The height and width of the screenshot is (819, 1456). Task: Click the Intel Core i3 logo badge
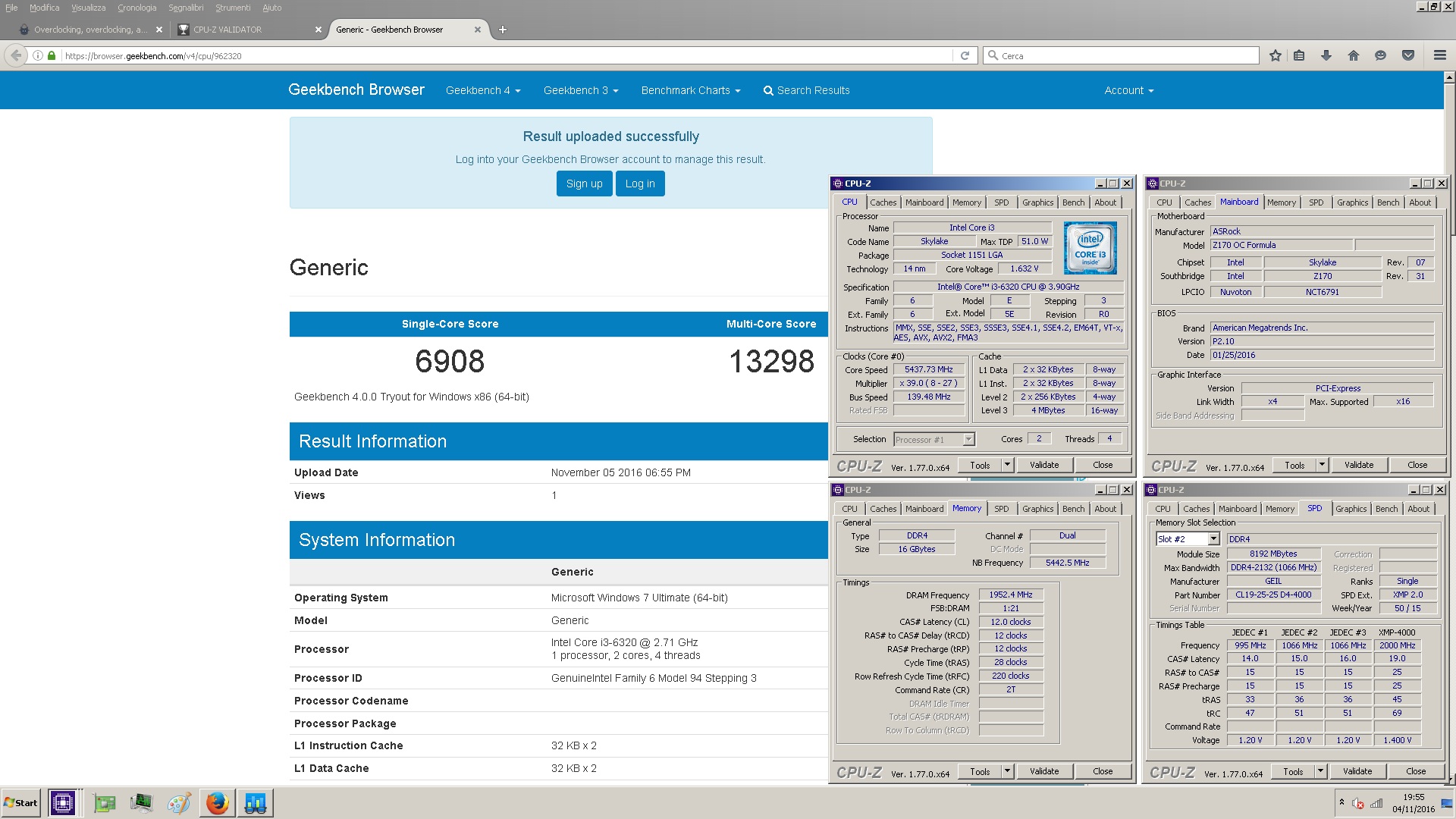pyautogui.click(x=1090, y=247)
